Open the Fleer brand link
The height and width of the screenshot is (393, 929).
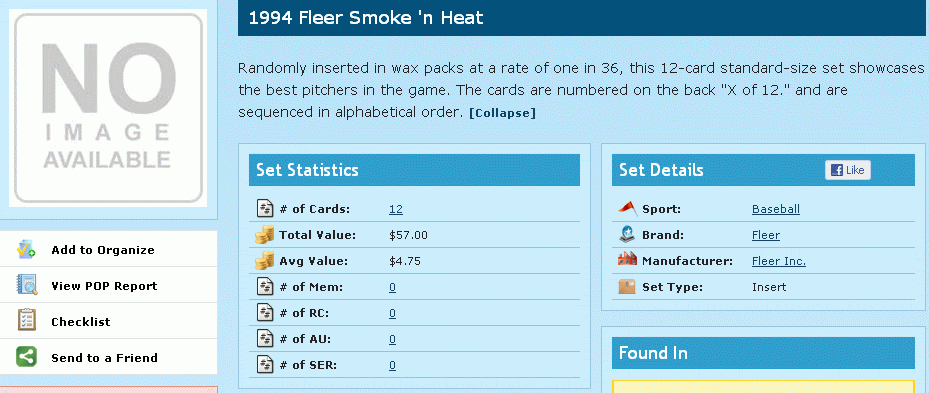click(765, 235)
